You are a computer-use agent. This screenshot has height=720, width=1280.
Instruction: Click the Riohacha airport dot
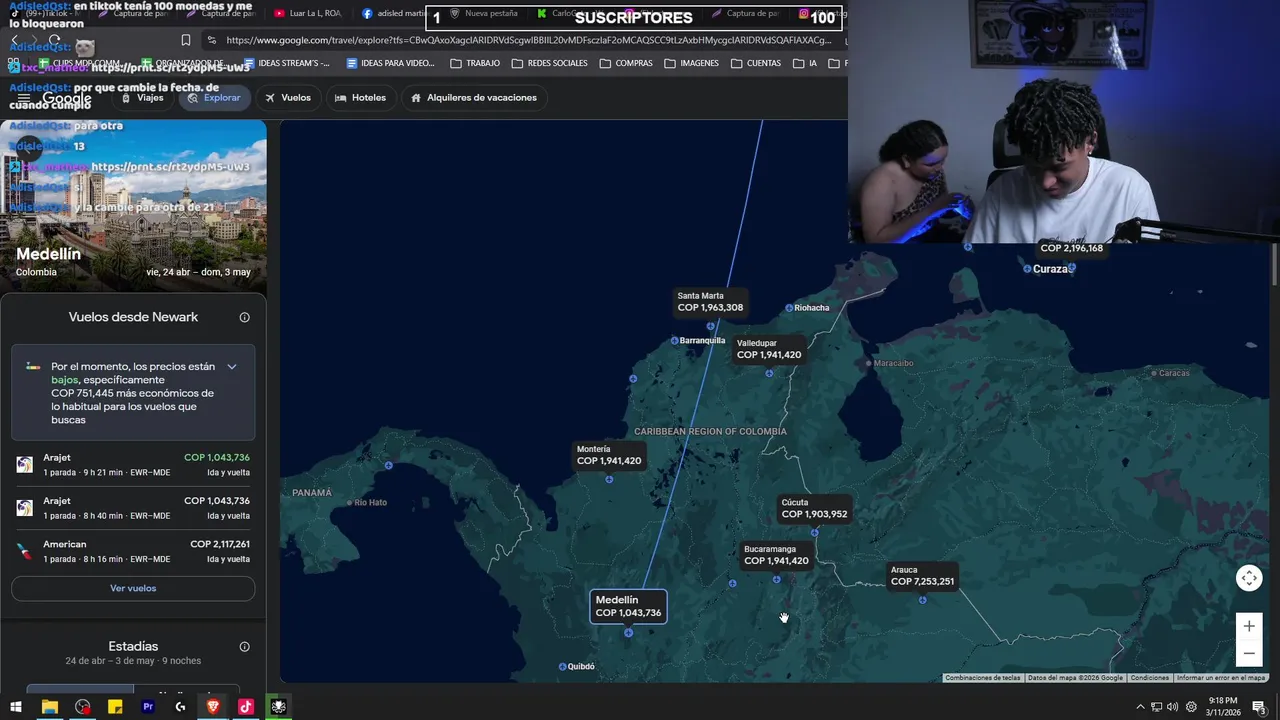(x=789, y=308)
